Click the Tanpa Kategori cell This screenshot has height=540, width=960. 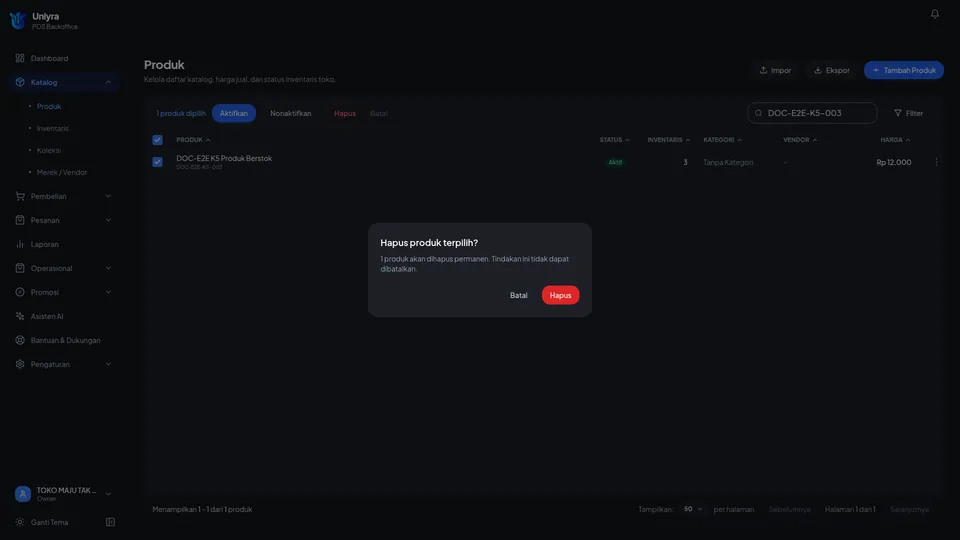pos(728,162)
